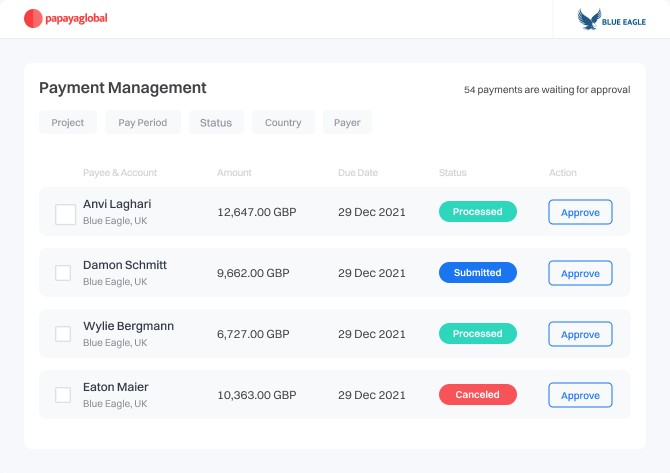Click the due date in Eaton Maier's row
Image resolution: width=670 pixels, height=473 pixels.
372,395
